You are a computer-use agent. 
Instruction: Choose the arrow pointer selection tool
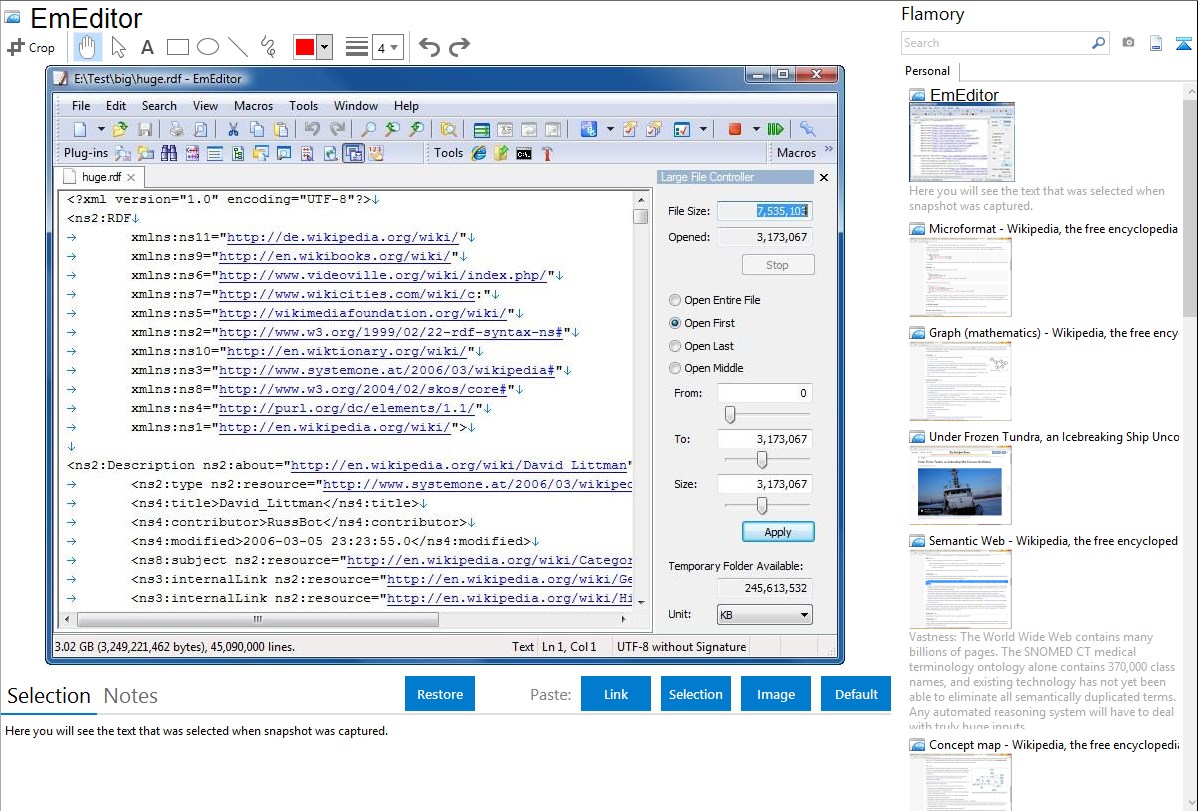click(x=118, y=47)
